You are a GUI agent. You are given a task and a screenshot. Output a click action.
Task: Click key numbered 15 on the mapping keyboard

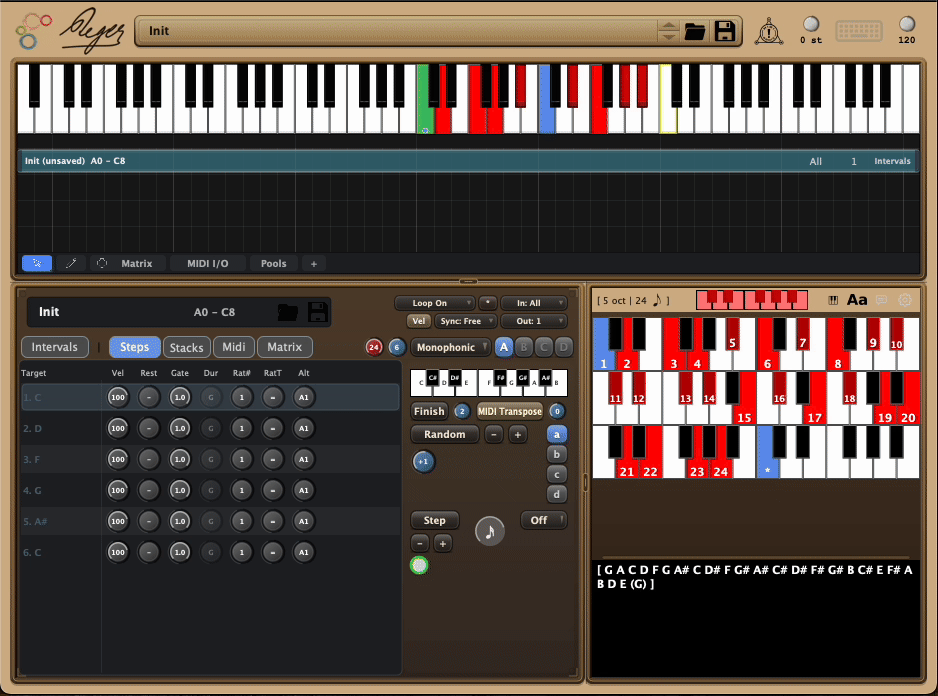pos(744,399)
